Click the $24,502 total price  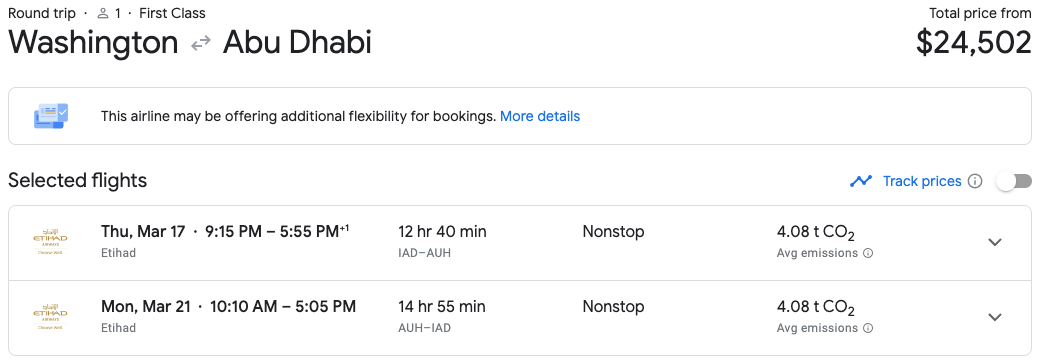point(974,43)
